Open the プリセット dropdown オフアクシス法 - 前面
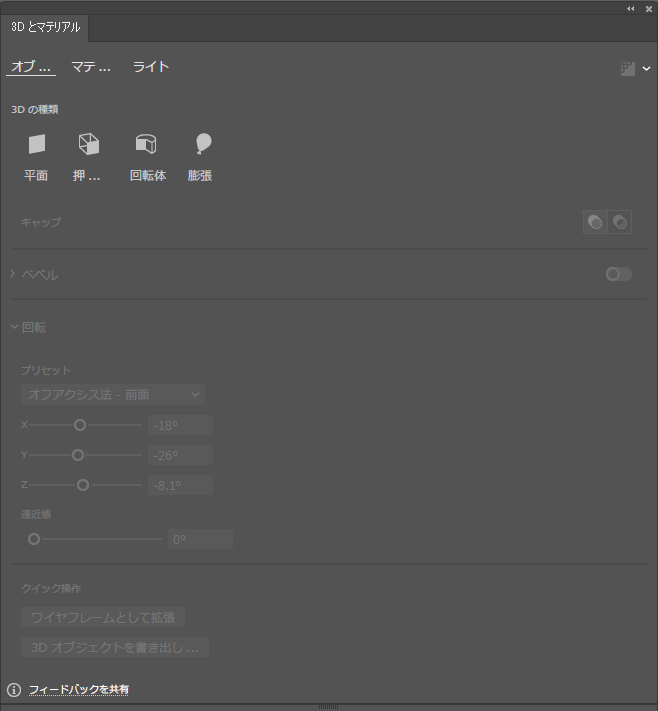The image size is (658, 711). [113, 395]
